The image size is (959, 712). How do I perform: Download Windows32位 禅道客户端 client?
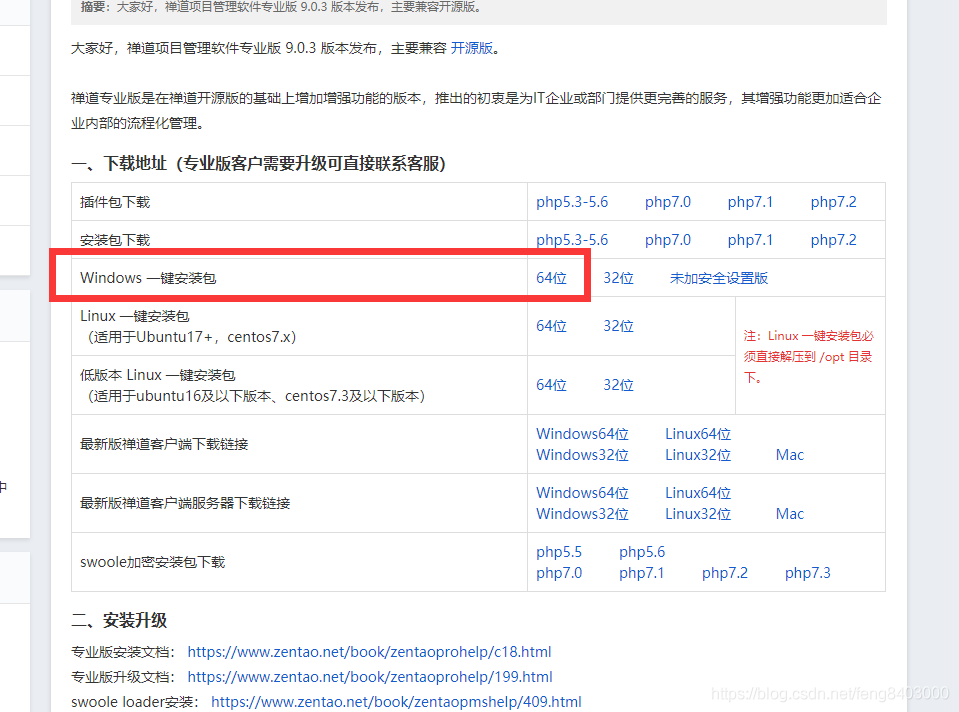pos(582,454)
